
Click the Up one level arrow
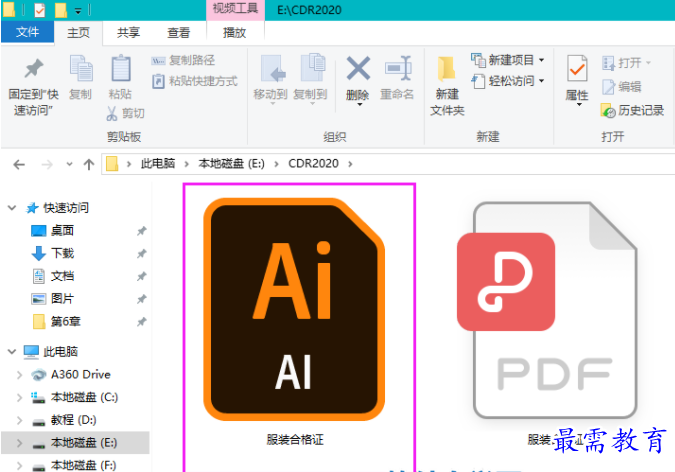click(x=89, y=164)
